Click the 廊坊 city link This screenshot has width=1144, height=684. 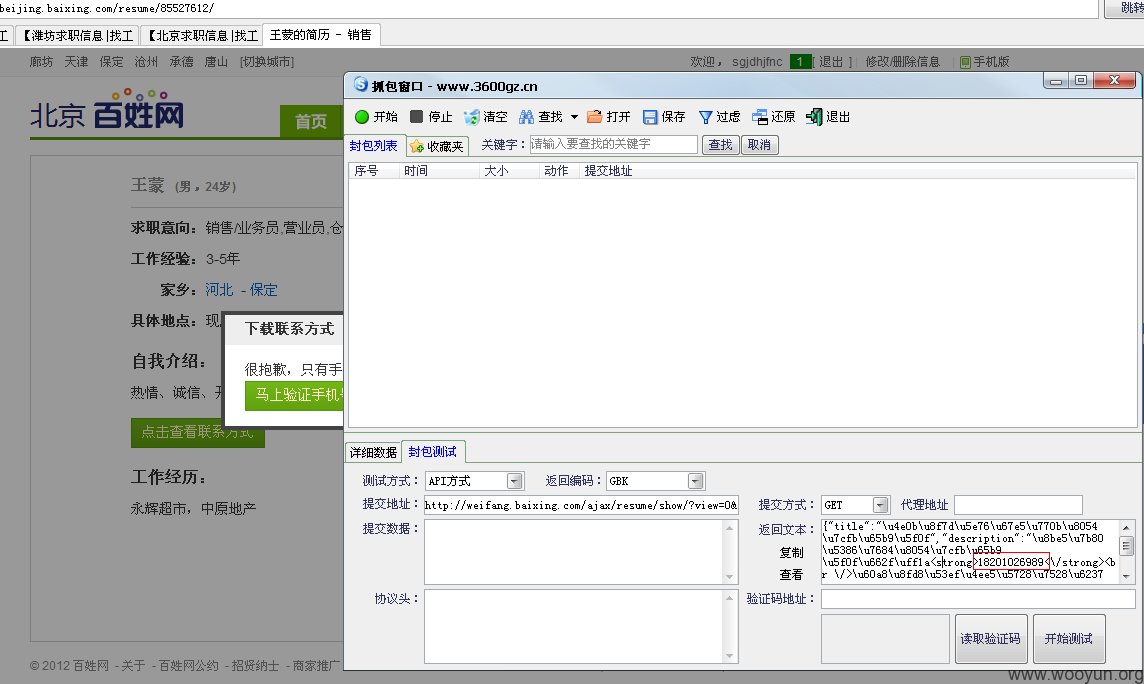(x=41, y=62)
